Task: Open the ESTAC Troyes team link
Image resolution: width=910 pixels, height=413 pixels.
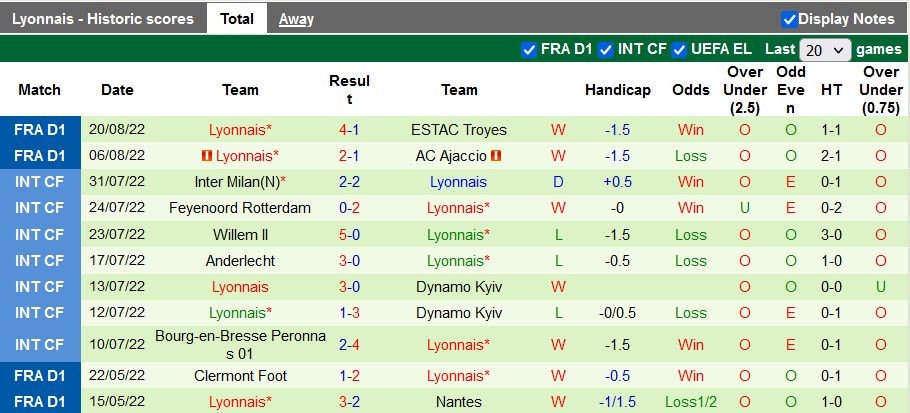Action: [x=459, y=130]
